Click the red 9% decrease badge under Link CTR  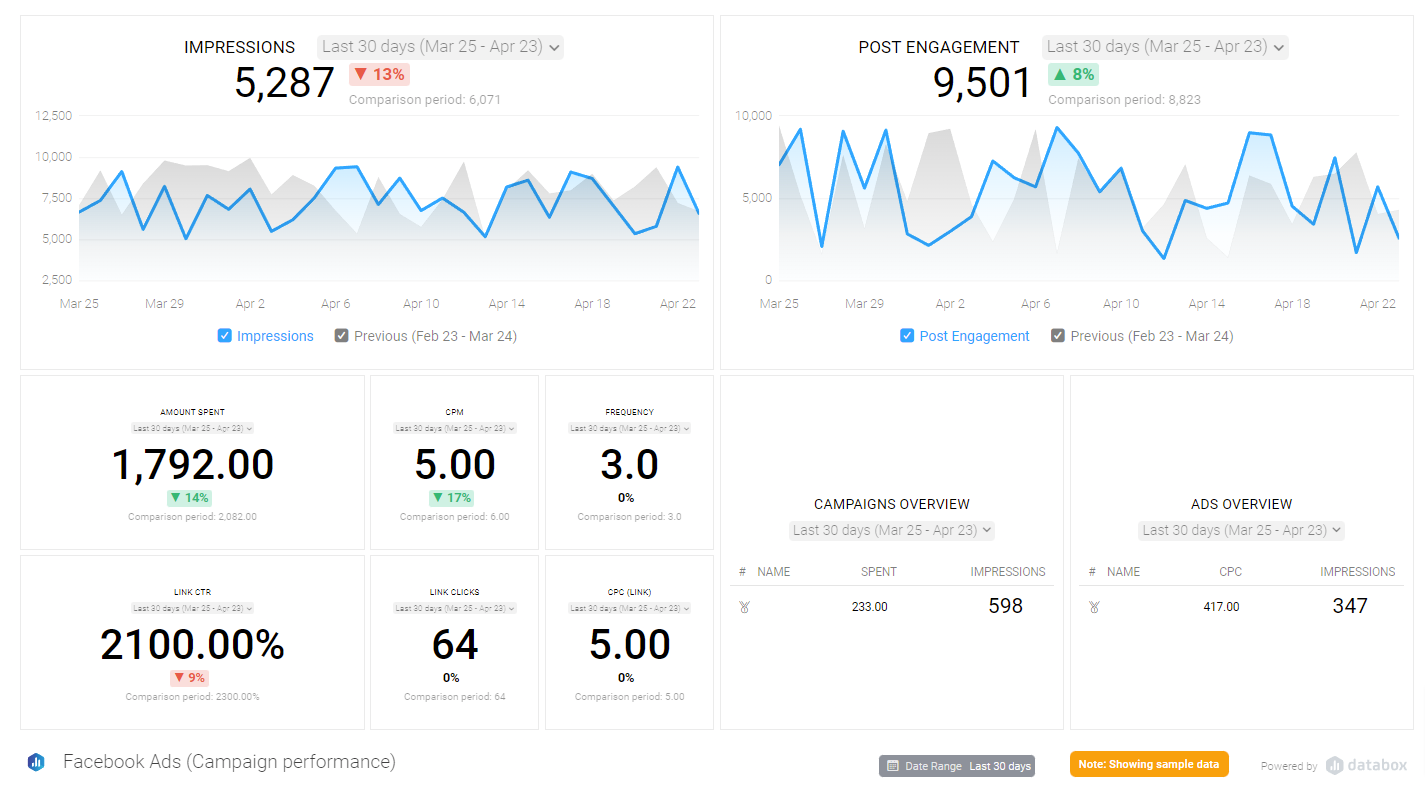pos(189,678)
